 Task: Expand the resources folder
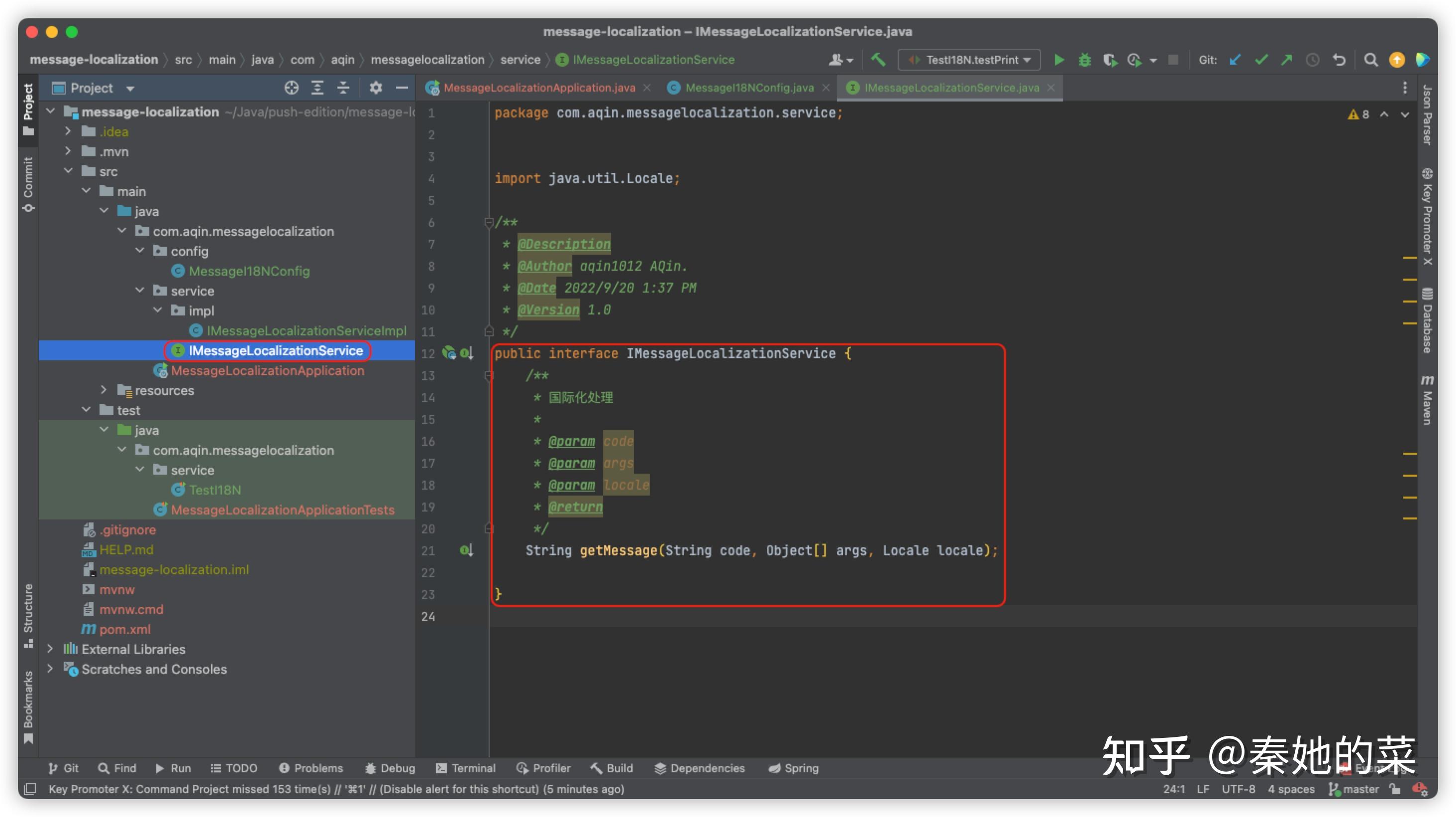click(x=104, y=390)
